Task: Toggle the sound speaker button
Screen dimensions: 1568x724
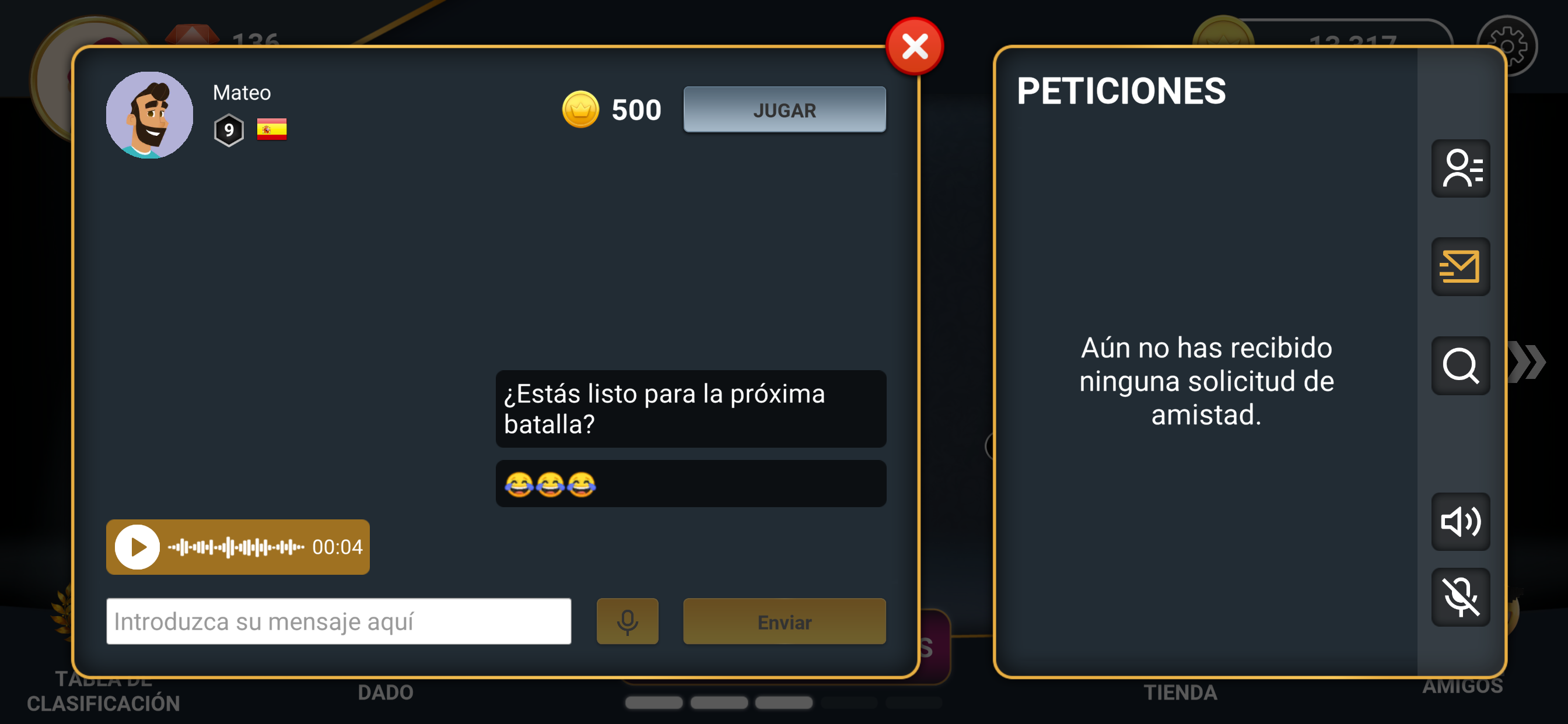Action: click(1460, 521)
